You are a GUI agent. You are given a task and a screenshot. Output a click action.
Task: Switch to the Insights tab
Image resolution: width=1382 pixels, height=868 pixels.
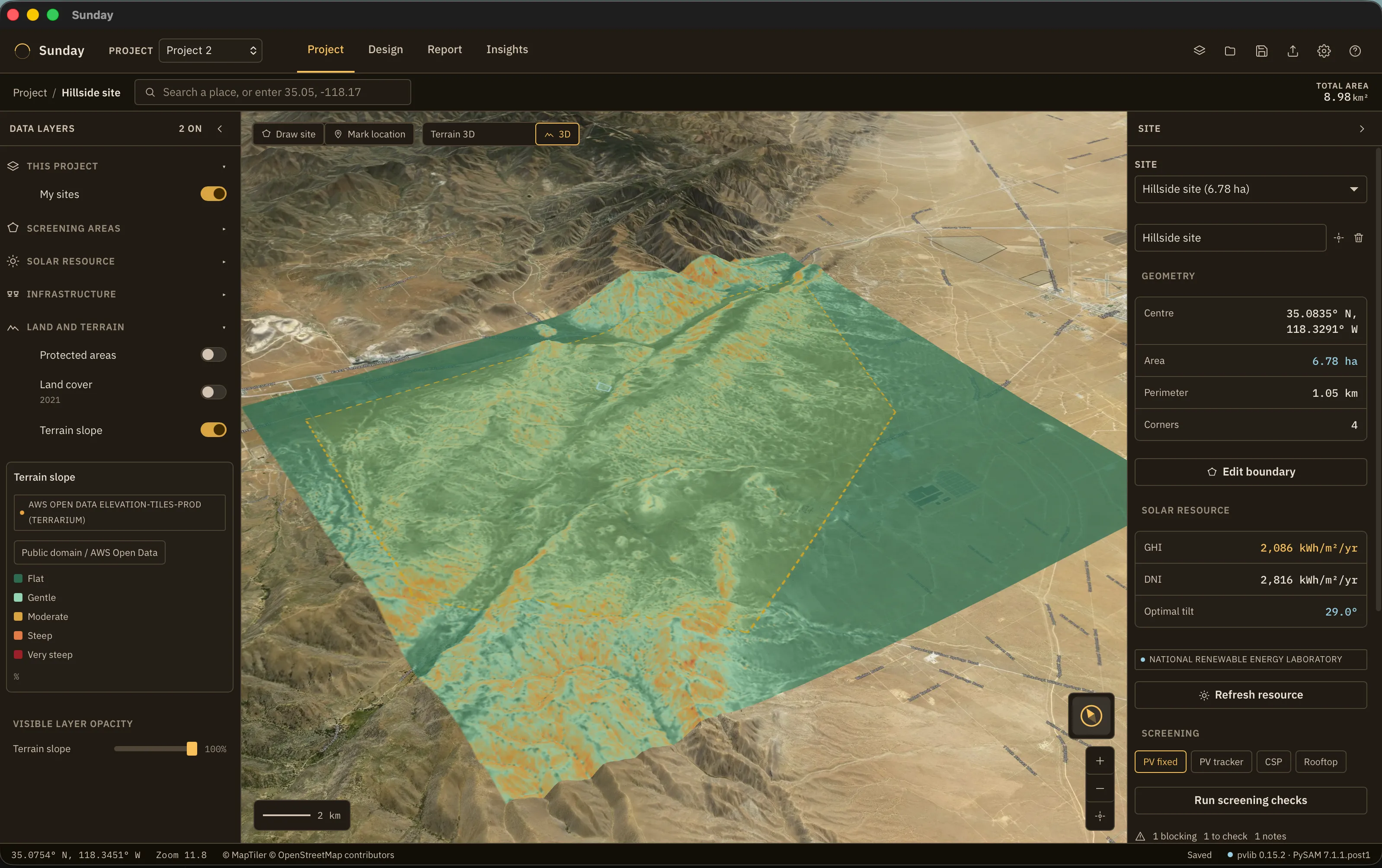[507, 49]
